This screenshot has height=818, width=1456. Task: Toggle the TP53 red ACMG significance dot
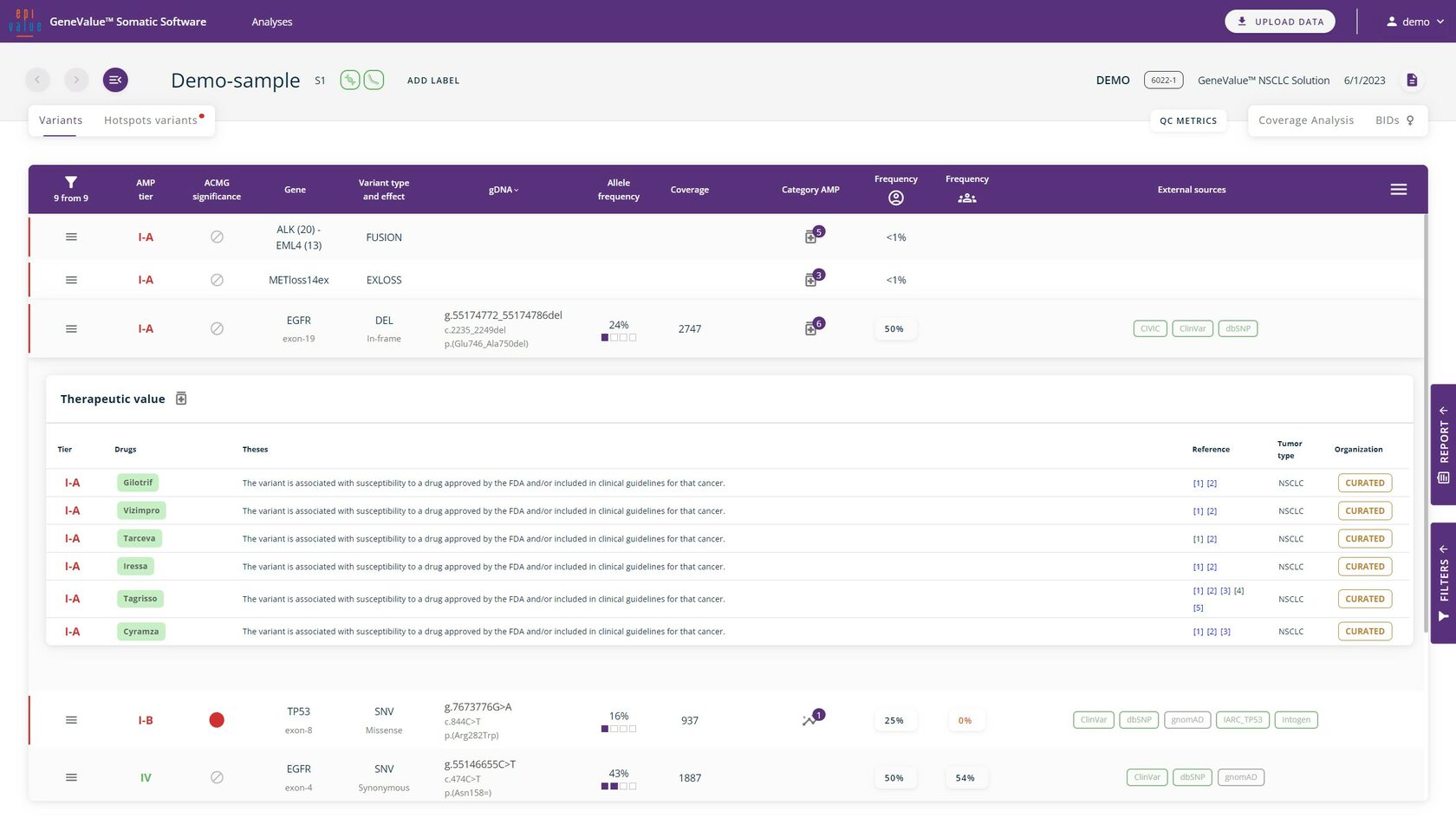(217, 720)
